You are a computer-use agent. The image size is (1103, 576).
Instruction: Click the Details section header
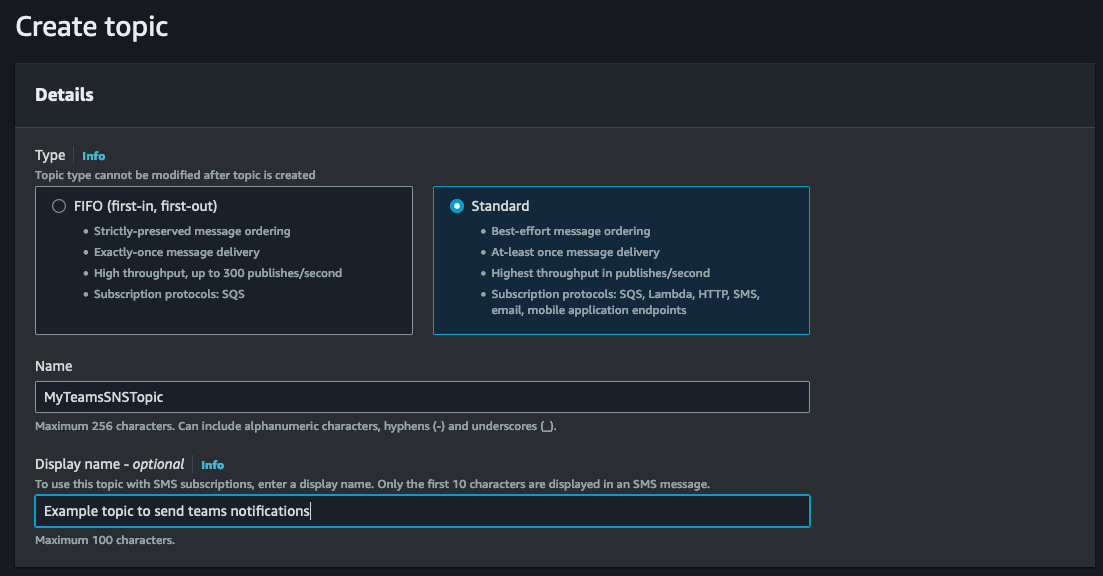(x=64, y=95)
